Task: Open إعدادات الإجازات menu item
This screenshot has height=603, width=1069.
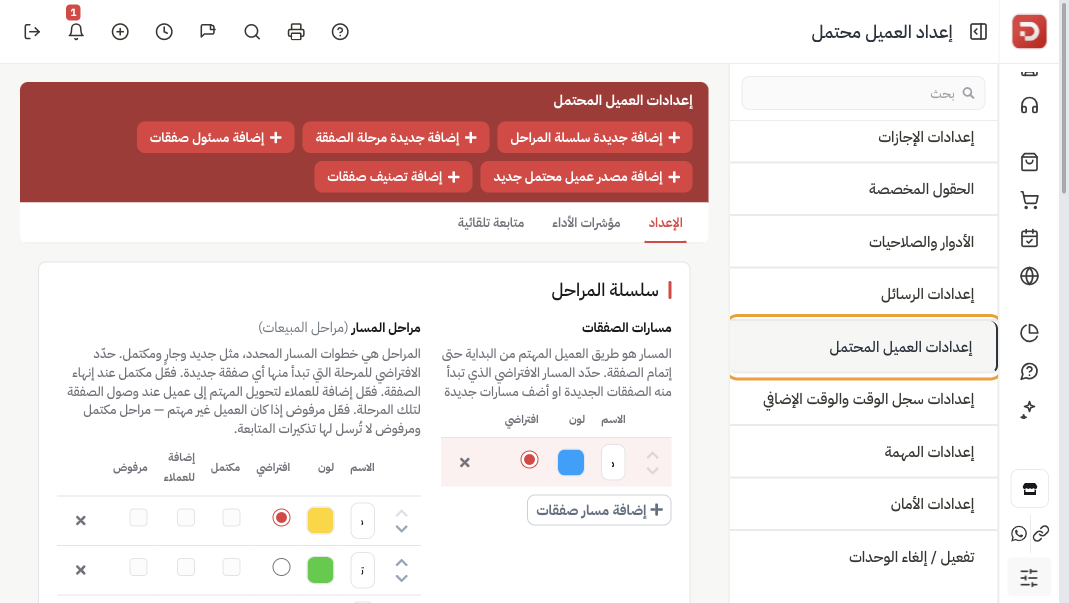Action: [x=863, y=137]
